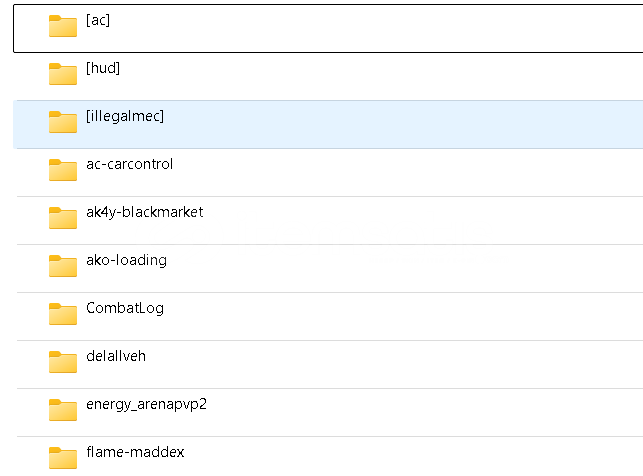Click the energy_arenapvp2 folder icon
This screenshot has height=476, width=643.
click(x=63, y=410)
